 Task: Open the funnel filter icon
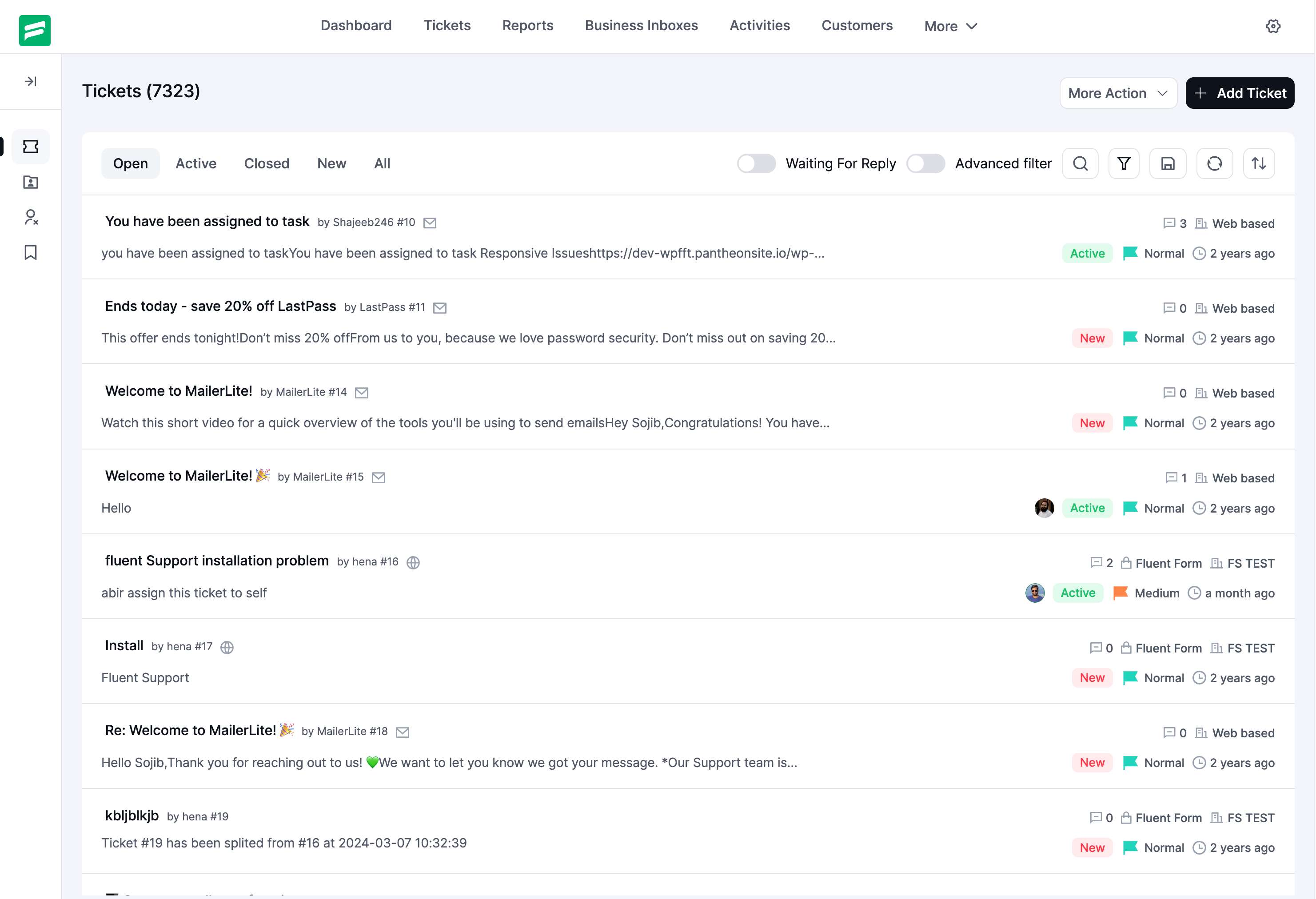[1124, 163]
